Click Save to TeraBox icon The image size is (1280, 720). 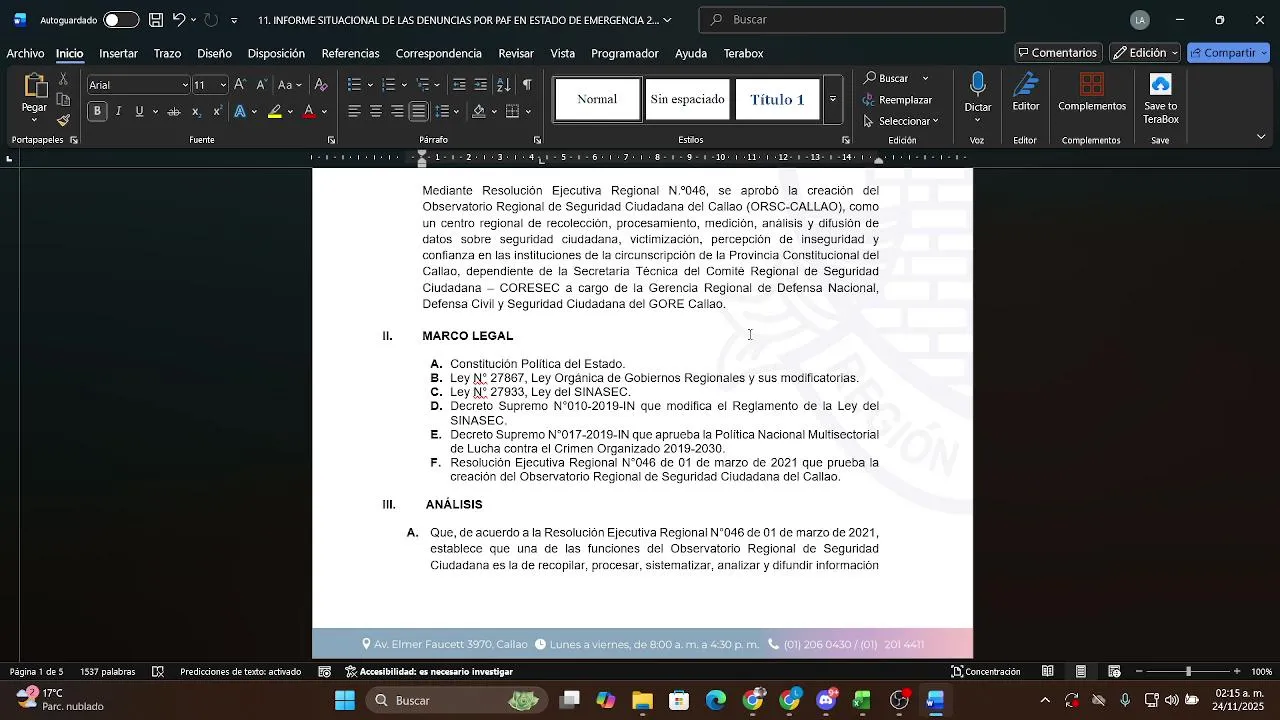pyautogui.click(x=1160, y=84)
